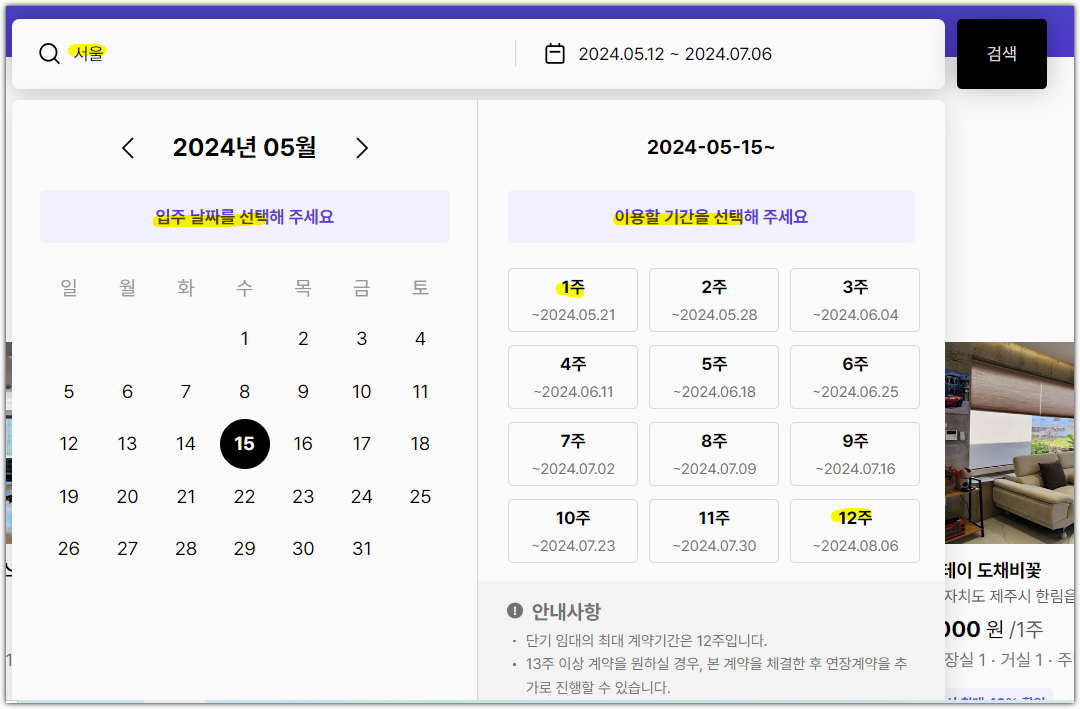
Task: Select the 1주 rental duration option
Action: [572, 299]
